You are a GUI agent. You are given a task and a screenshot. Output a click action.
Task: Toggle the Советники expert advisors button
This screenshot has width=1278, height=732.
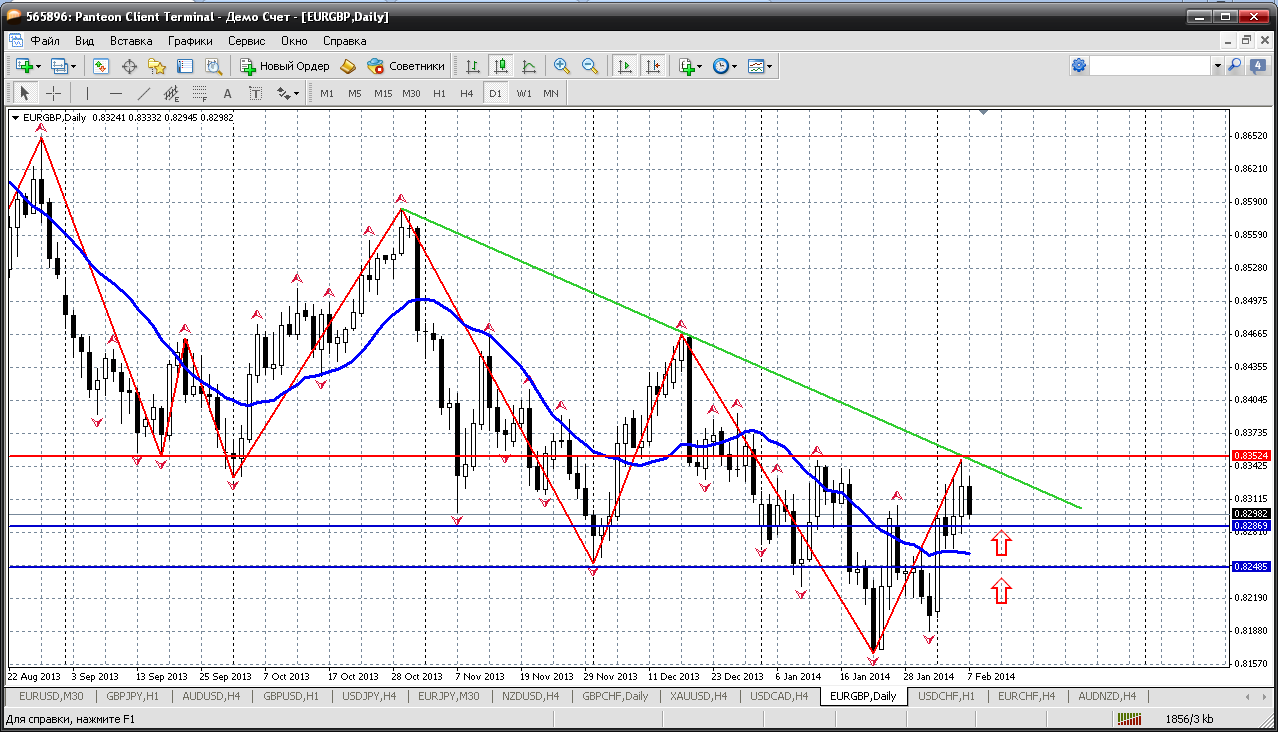(406, 66)
